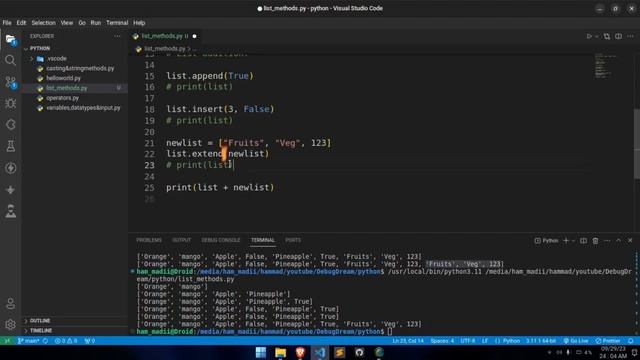Split the terminal

pyautogui.click(x=583, y=240)
